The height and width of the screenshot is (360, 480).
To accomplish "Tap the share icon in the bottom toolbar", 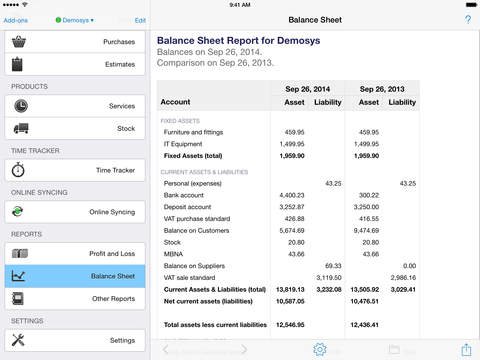I will (466, 350).
